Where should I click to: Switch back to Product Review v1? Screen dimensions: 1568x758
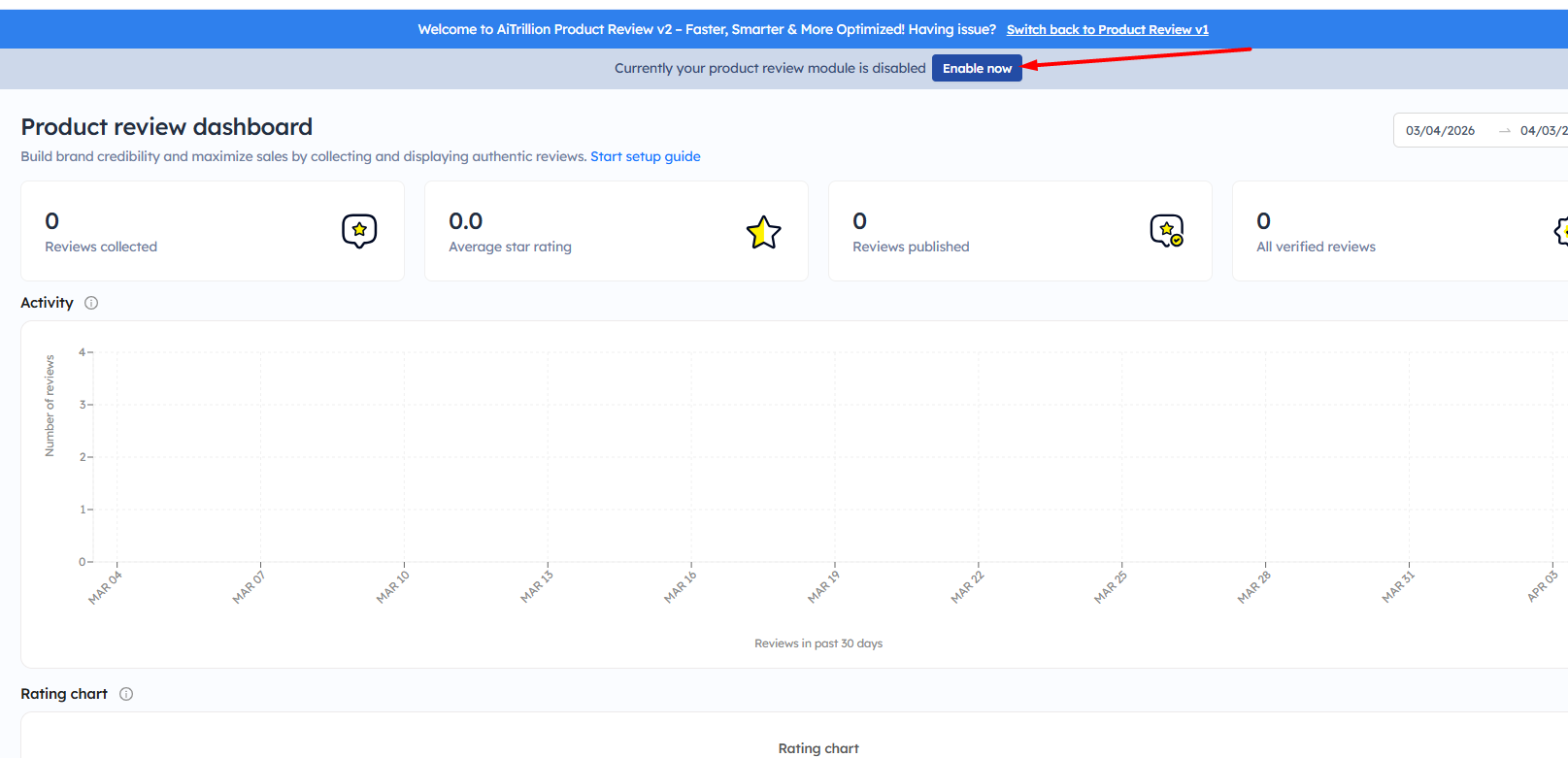click(x=1107, y=29)
